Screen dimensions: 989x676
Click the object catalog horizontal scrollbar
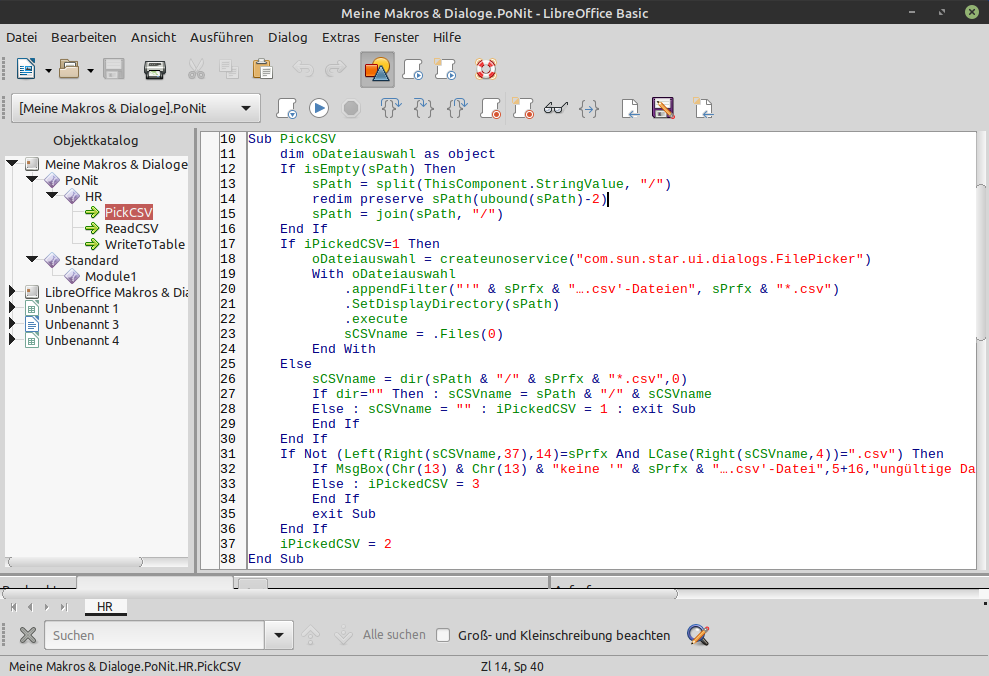pyautogui.click(x=74, y=561)
